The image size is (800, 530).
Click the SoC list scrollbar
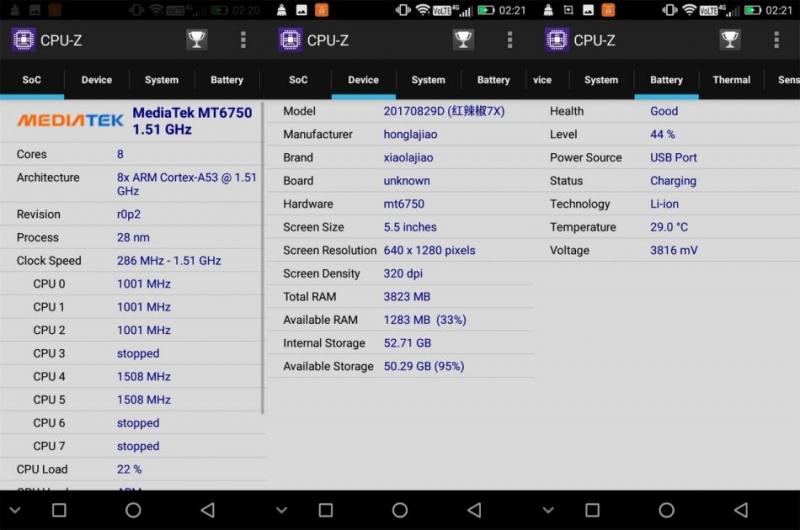click(263, 258)
